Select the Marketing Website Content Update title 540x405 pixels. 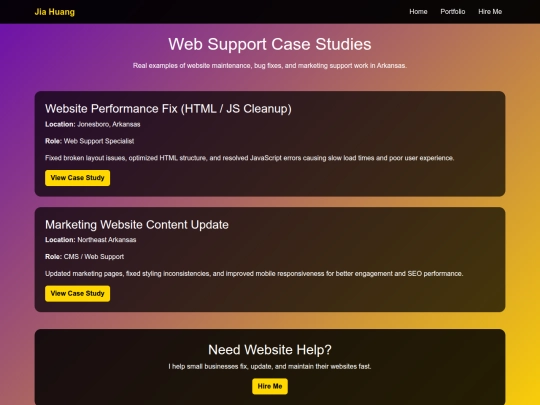click(137, 225)
